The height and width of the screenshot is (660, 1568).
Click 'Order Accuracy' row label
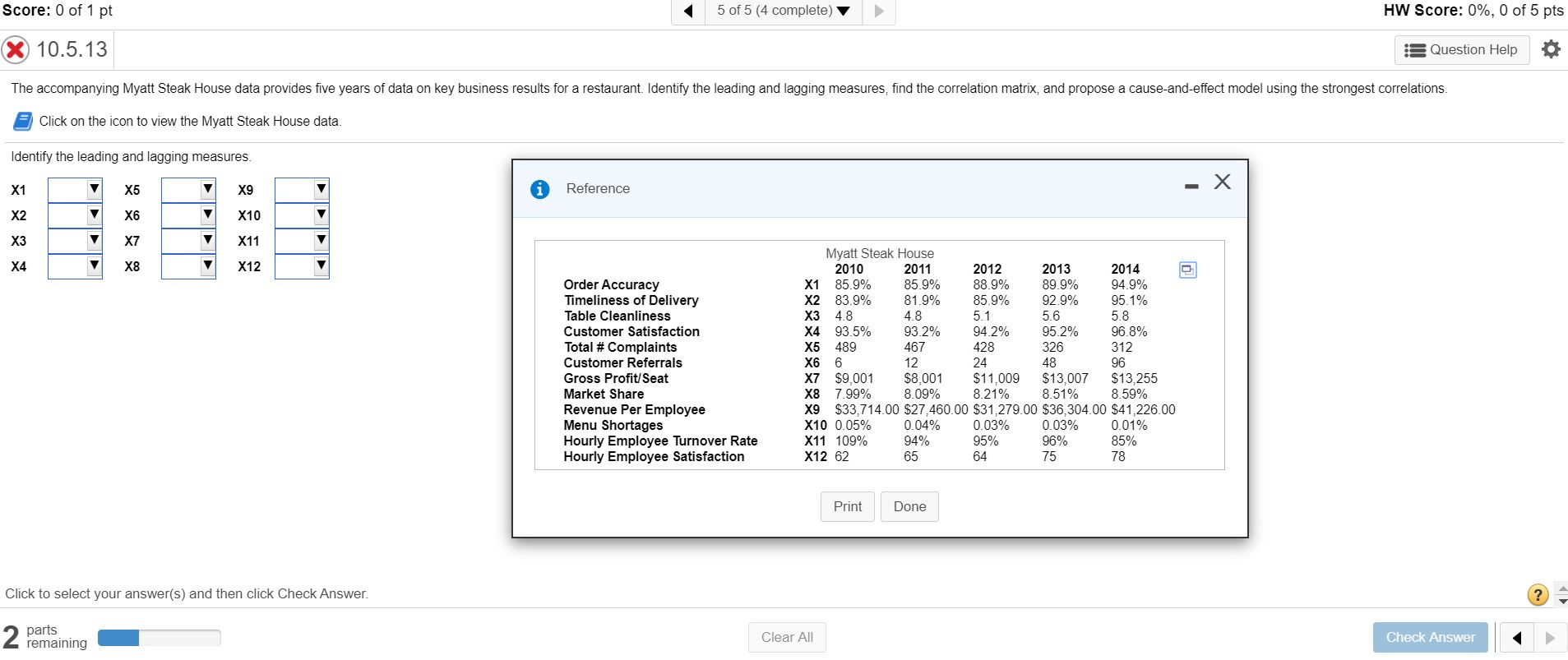point(611,284)
